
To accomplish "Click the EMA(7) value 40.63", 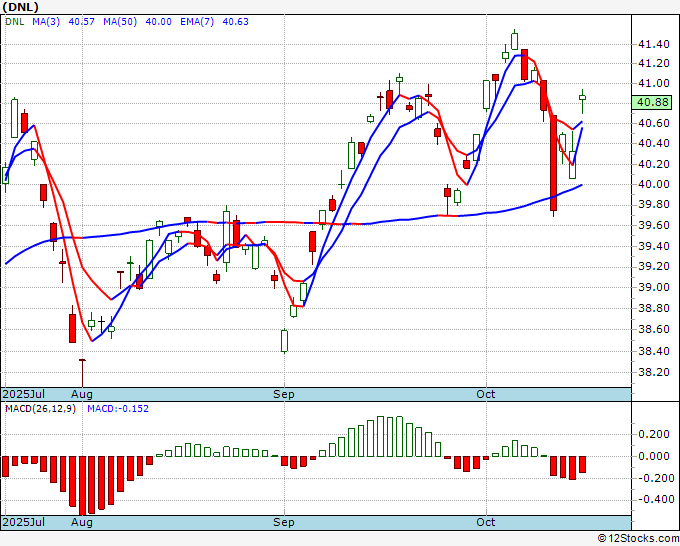I will click(x=235, y=22).
